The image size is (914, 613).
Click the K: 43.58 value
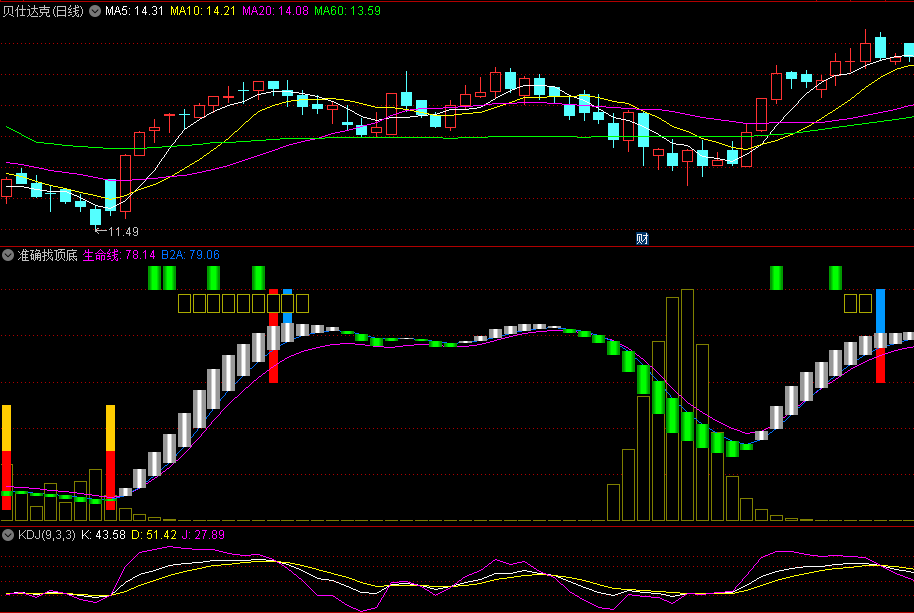click(x=103, y=535)
